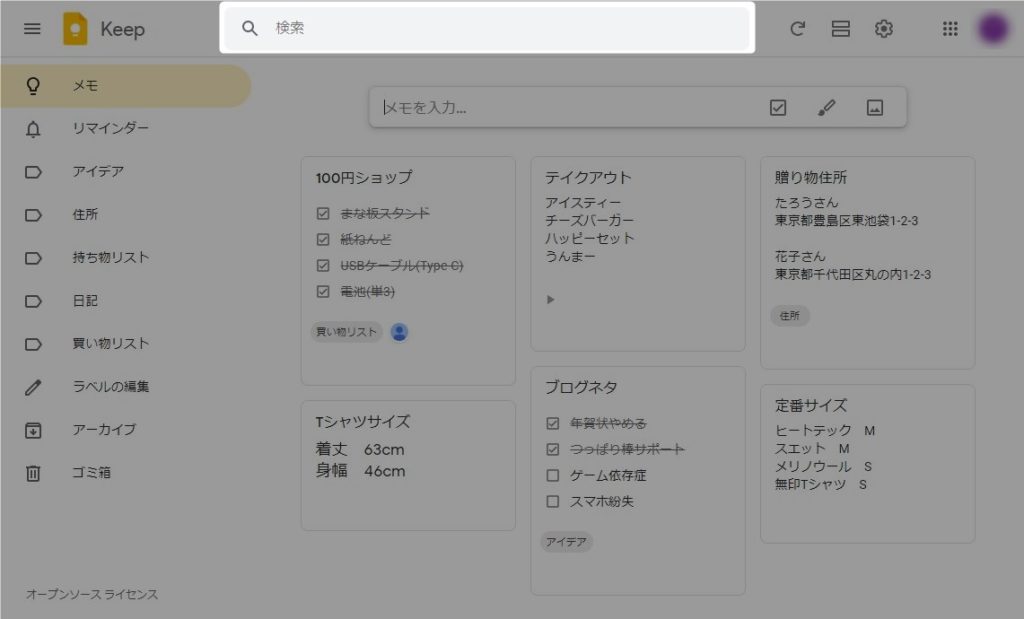Open the Google apps grid icon
This screenshot has height=619, width=1024.
[950, 29]
